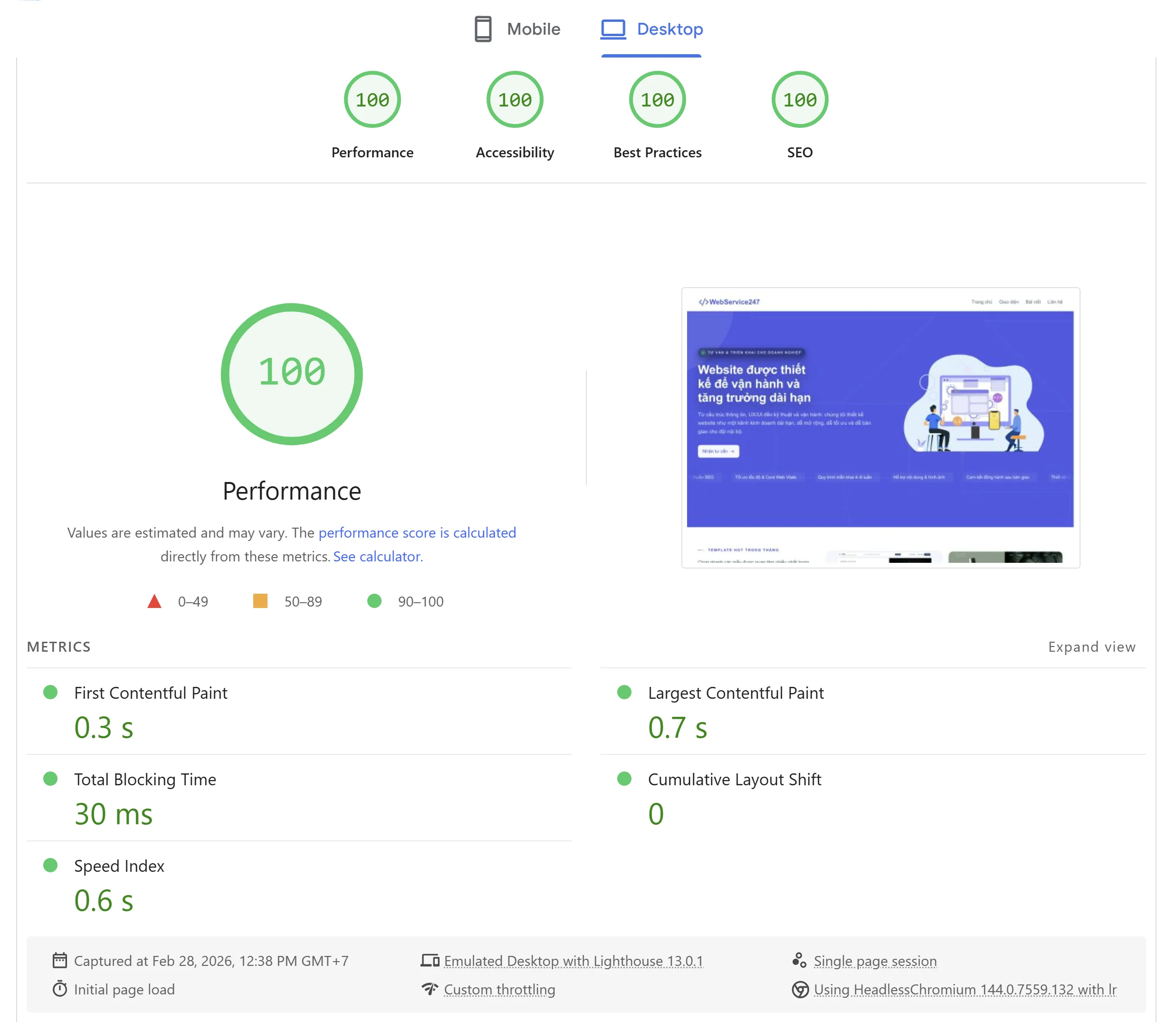Expand the Largest Contentful Paint metric

pos(736,693)
